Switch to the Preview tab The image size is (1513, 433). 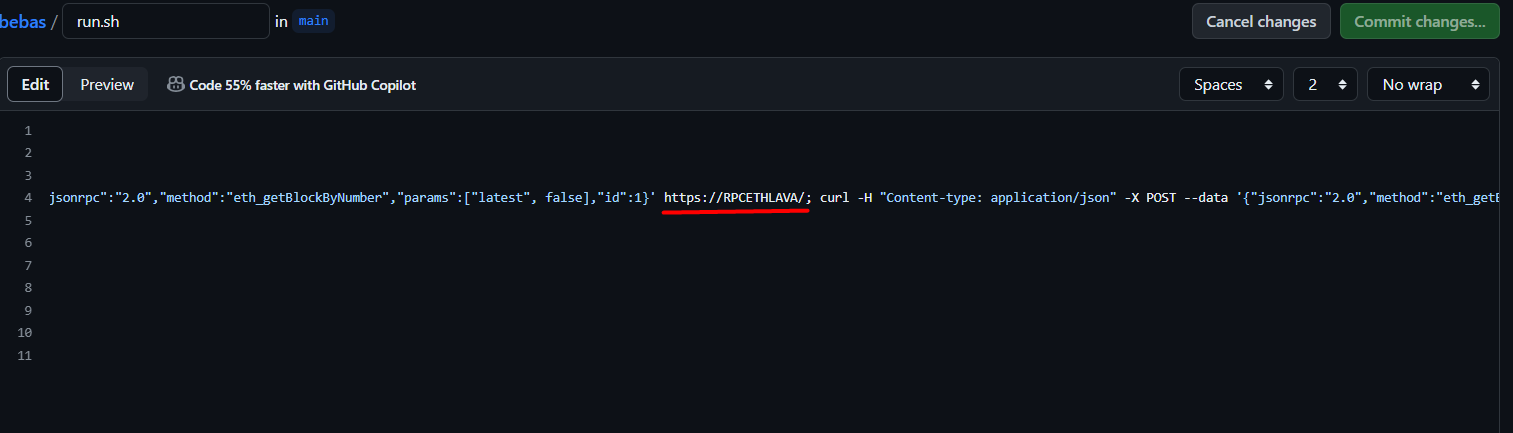(107, 85)
